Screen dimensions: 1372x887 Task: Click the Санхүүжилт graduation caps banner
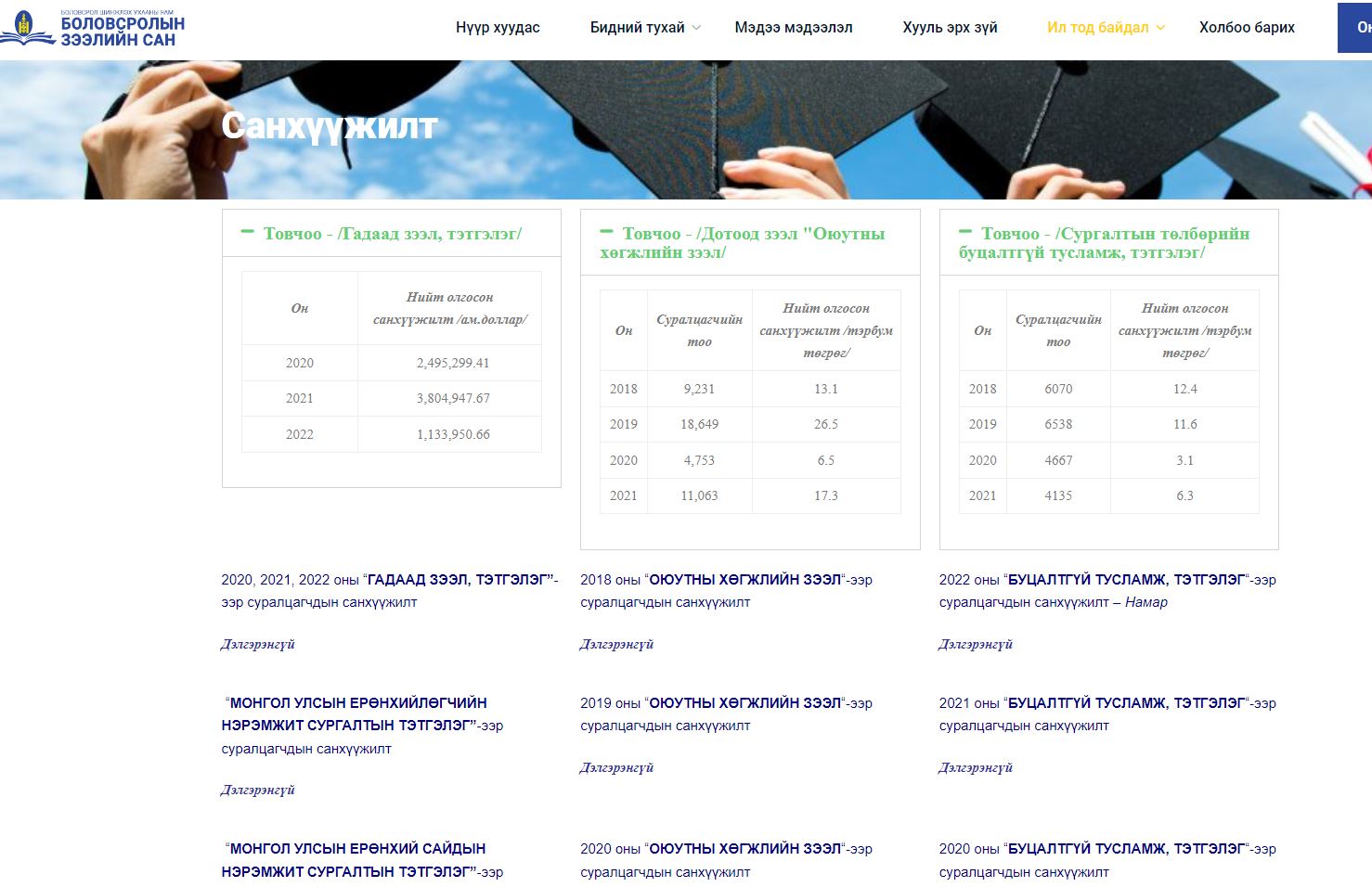pos(686,130)
